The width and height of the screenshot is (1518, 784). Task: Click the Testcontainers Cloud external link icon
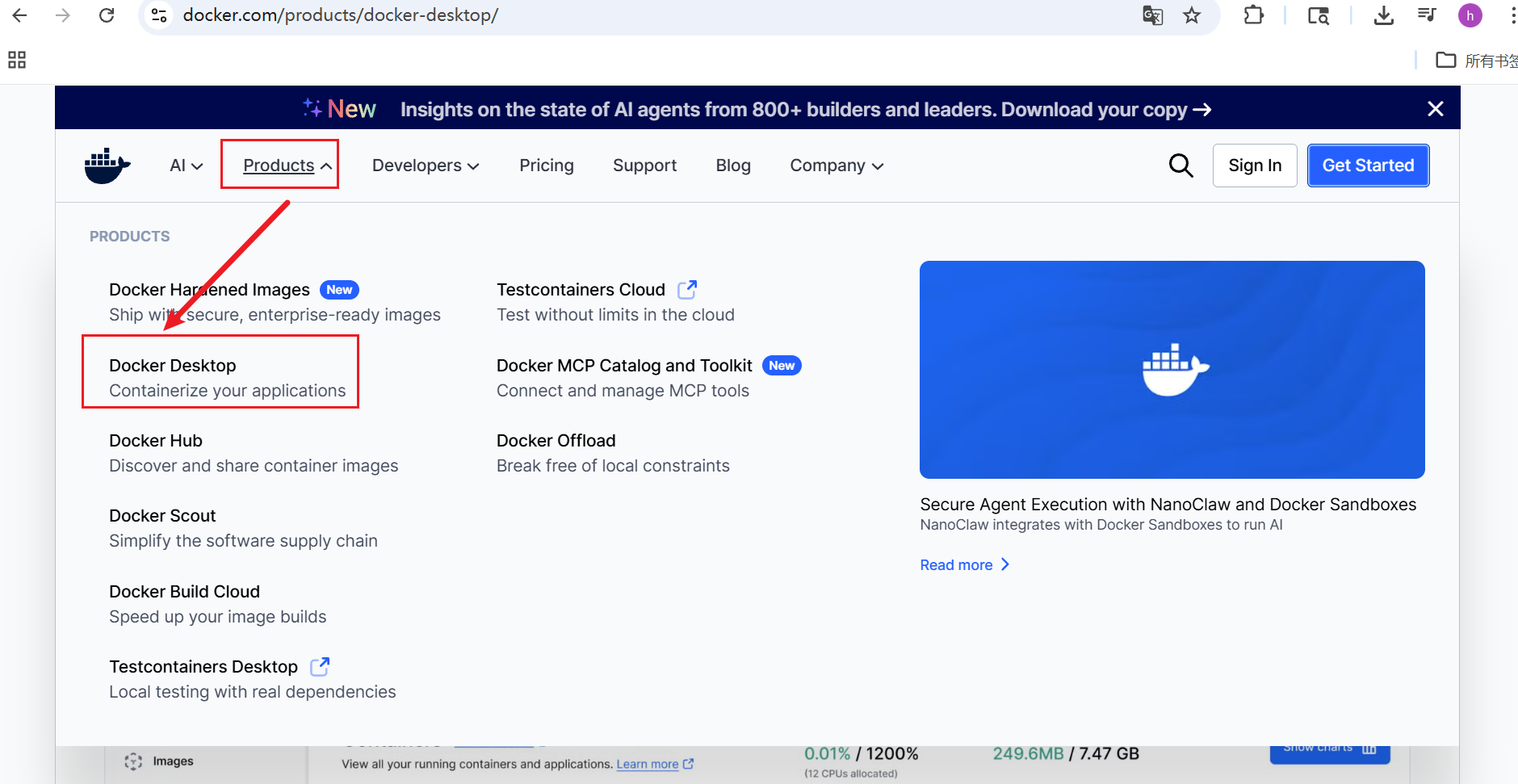click(687, 289)
